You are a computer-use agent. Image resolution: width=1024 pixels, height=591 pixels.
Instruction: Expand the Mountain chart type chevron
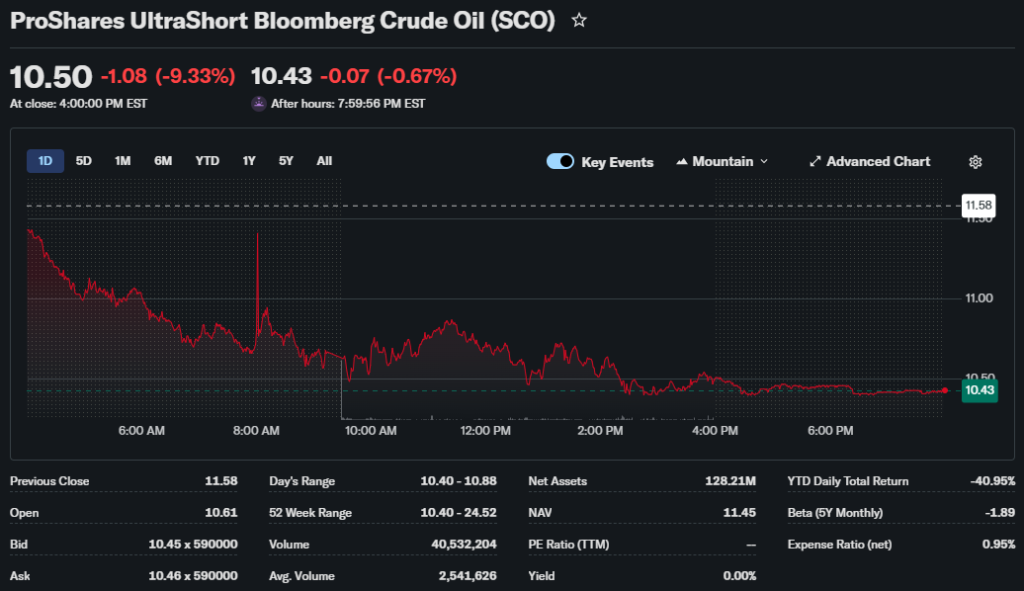764,162
